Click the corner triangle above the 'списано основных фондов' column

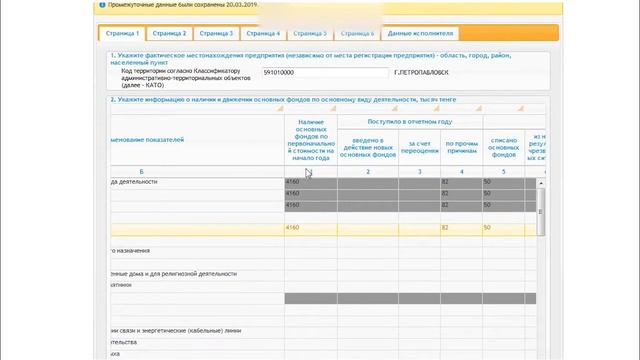click(x=520, y=109)
